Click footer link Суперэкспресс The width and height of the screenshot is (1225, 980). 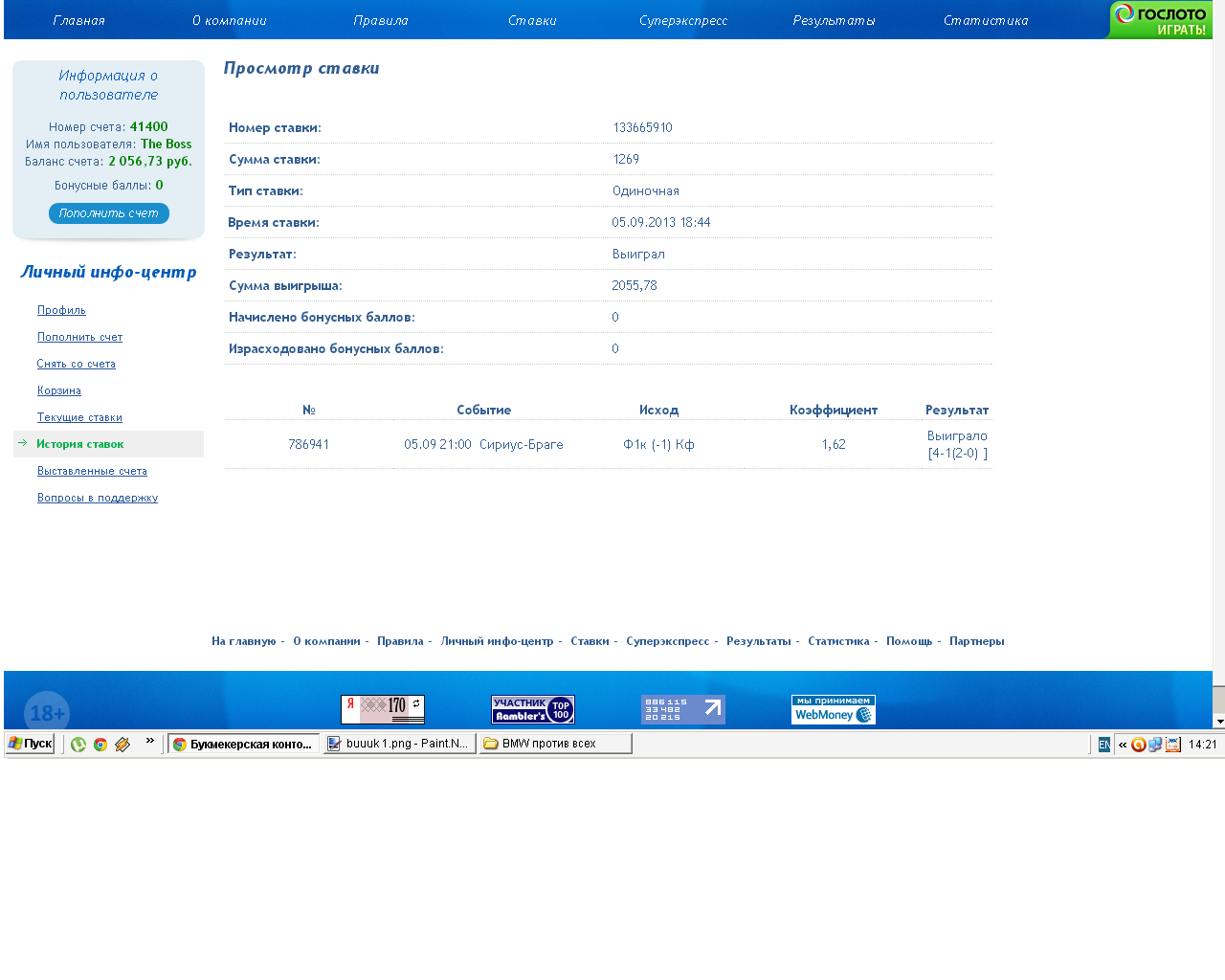(668, 641)
